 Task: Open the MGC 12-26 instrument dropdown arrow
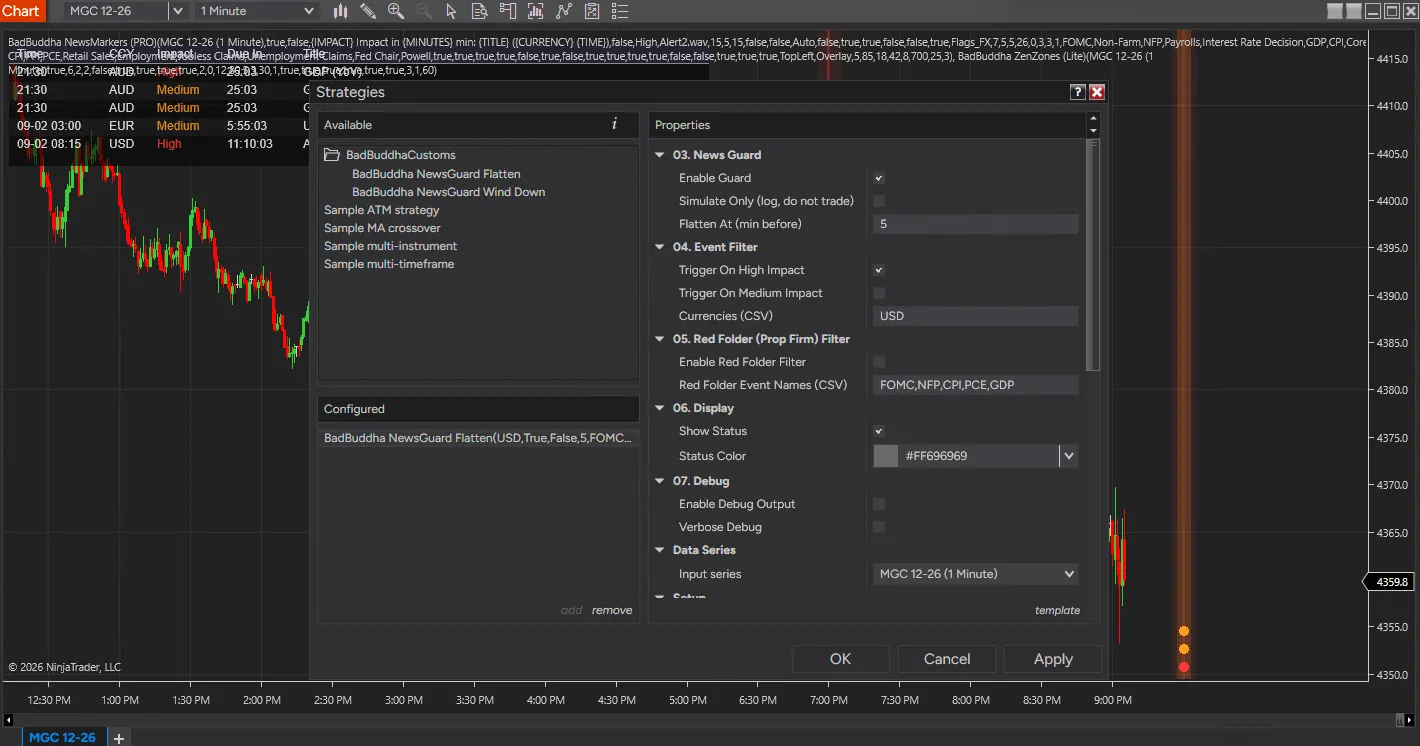click(178, 11)
